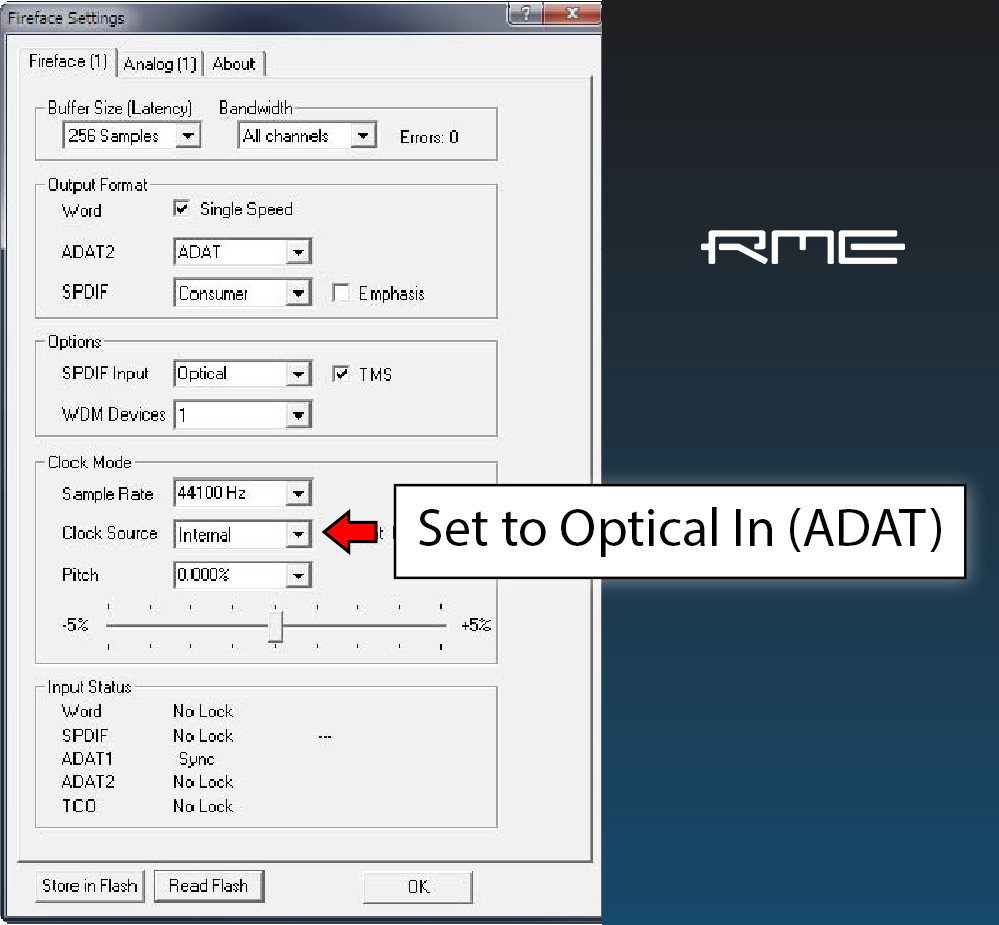999x925 pixels.
Task: Open the Bandwidth All channels dropdown
Action: [x=363, y=136]
